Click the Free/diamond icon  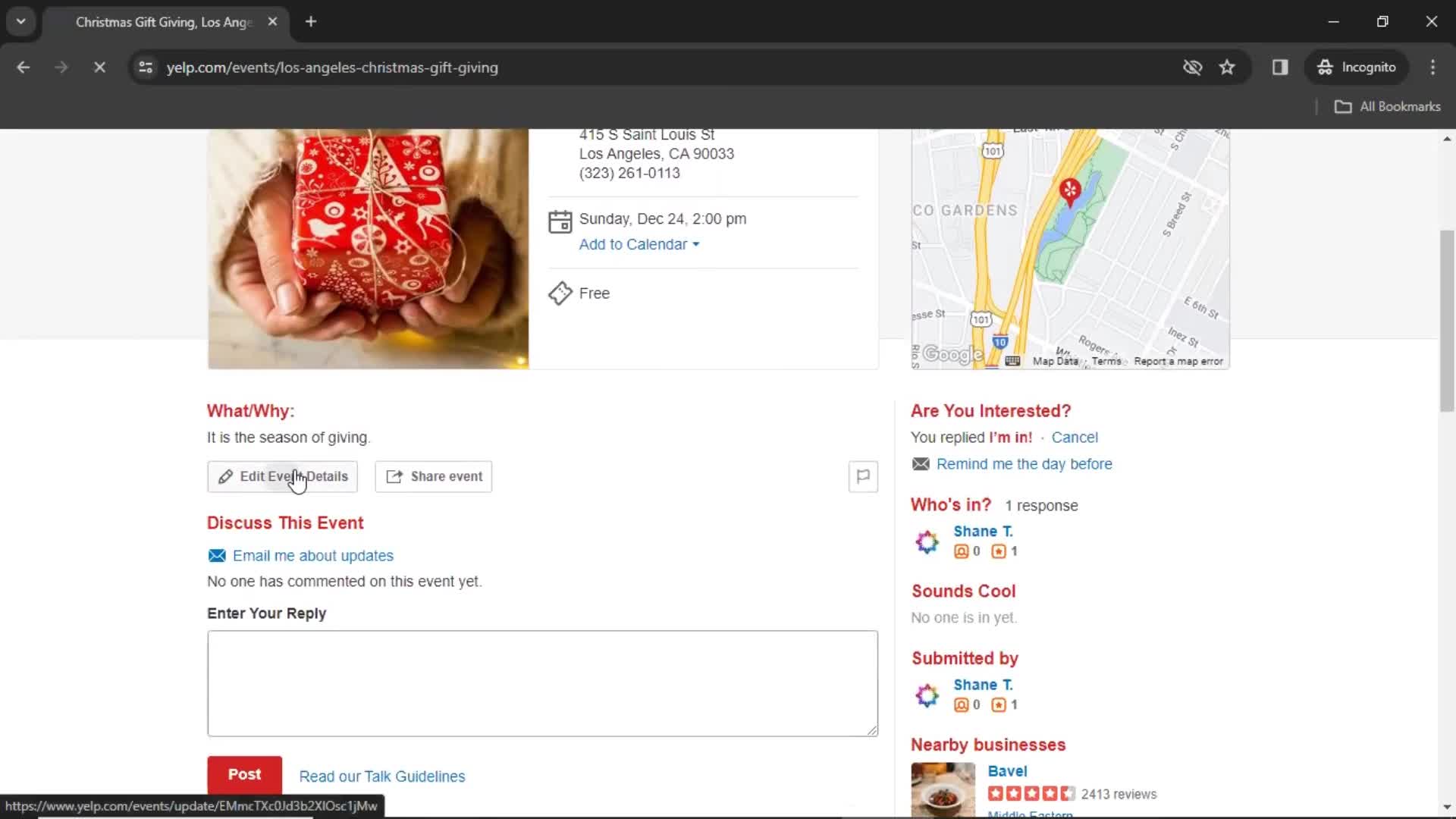tap(560, 293)
